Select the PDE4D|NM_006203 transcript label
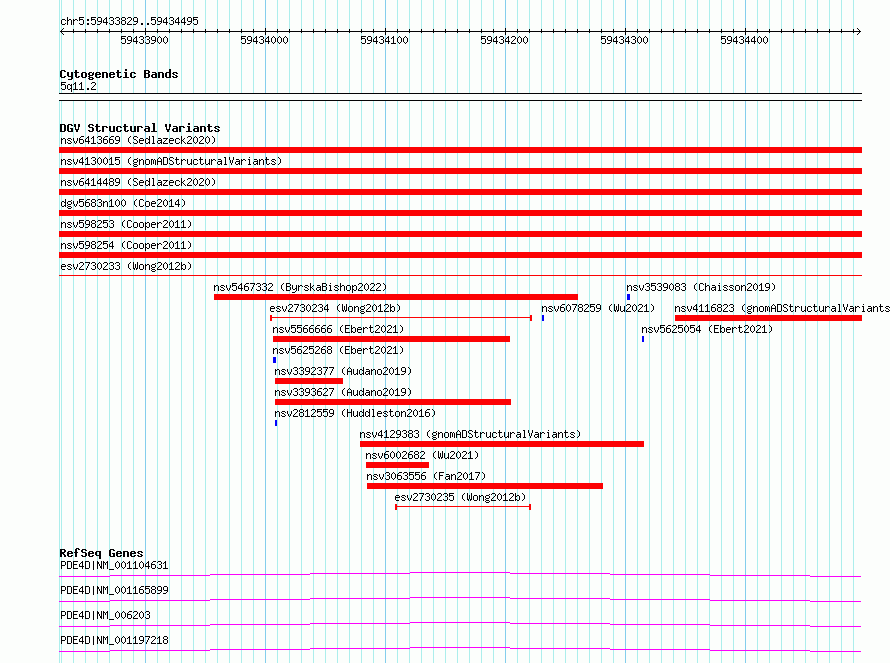Viewport: 890px width, 663px height. click(x=105, y=615)
